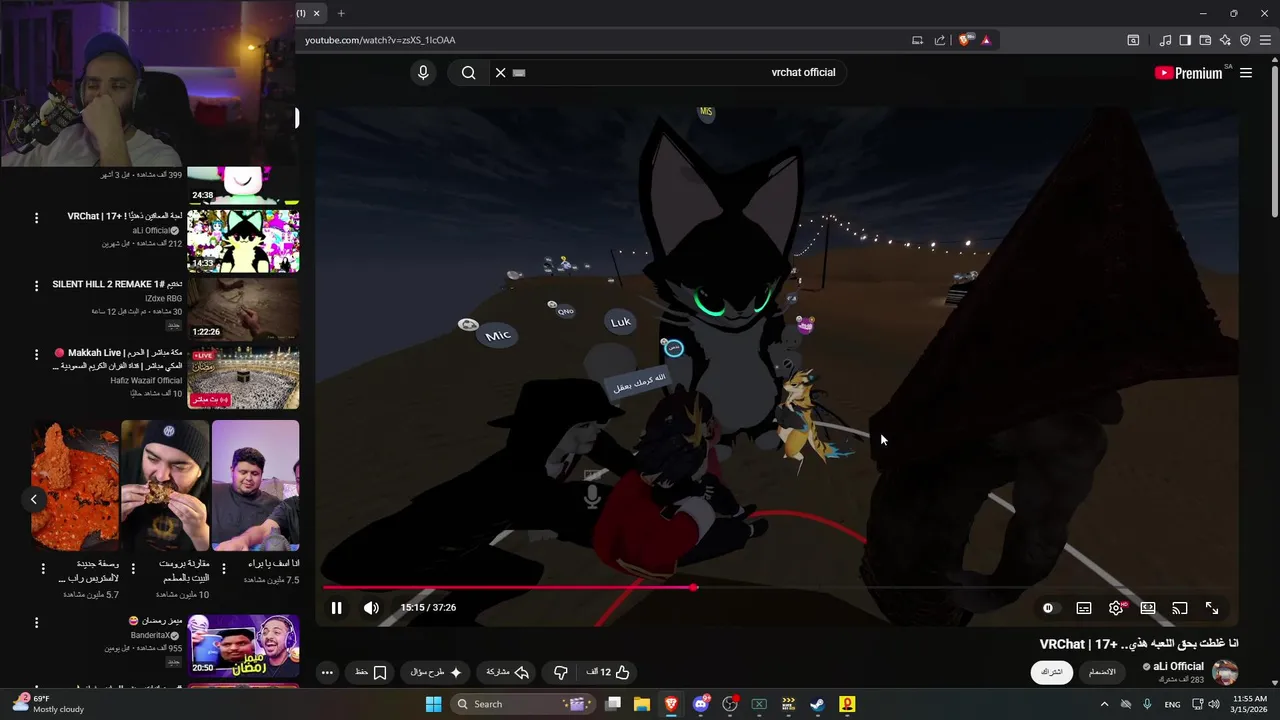Open Discord from the taskbar
Image resolution: width=1280 pixels, height=720 pixels.
coord(701,704)
